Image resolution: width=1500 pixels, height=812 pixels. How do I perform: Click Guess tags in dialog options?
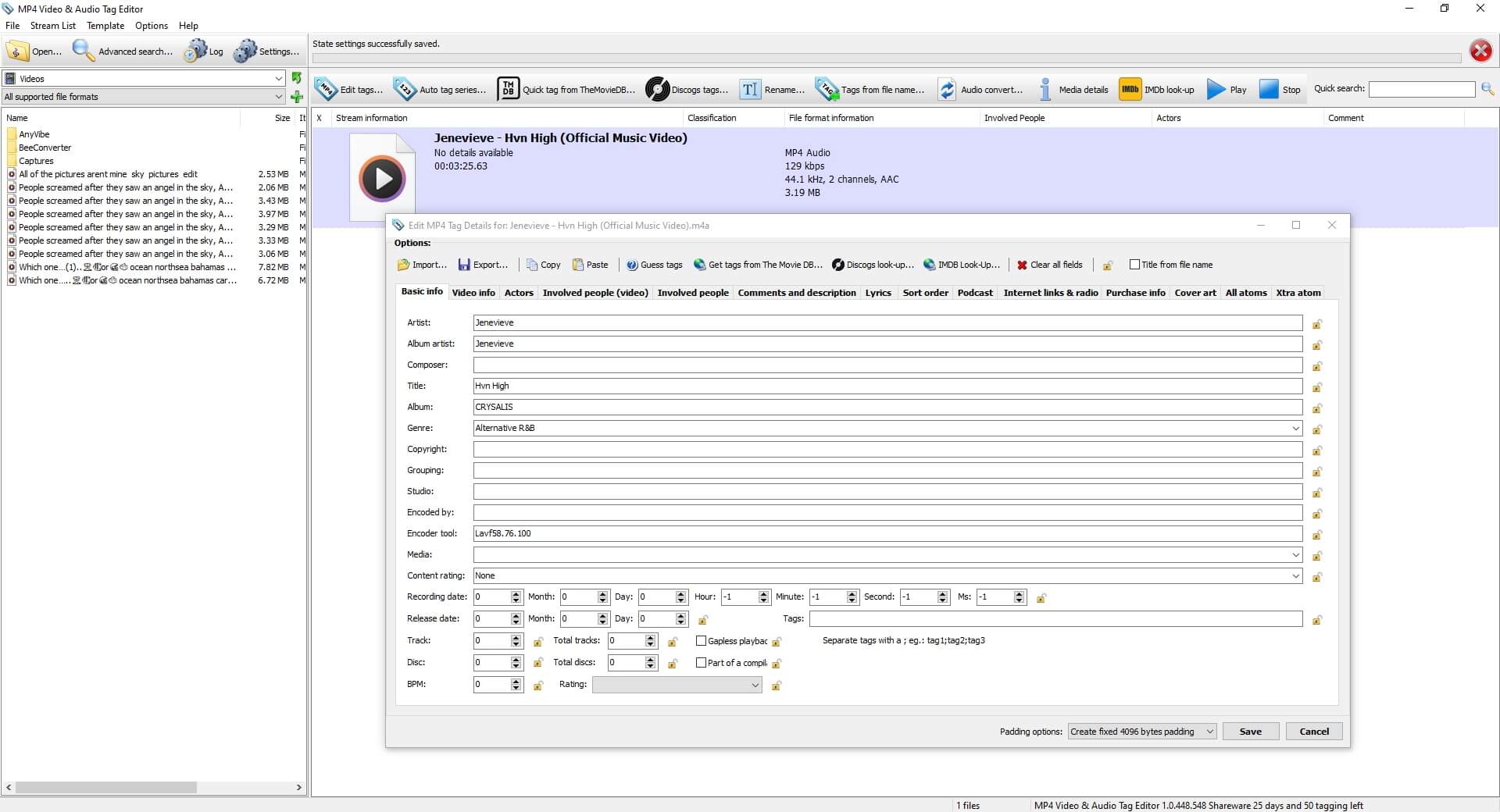click(x=654, y=265)
